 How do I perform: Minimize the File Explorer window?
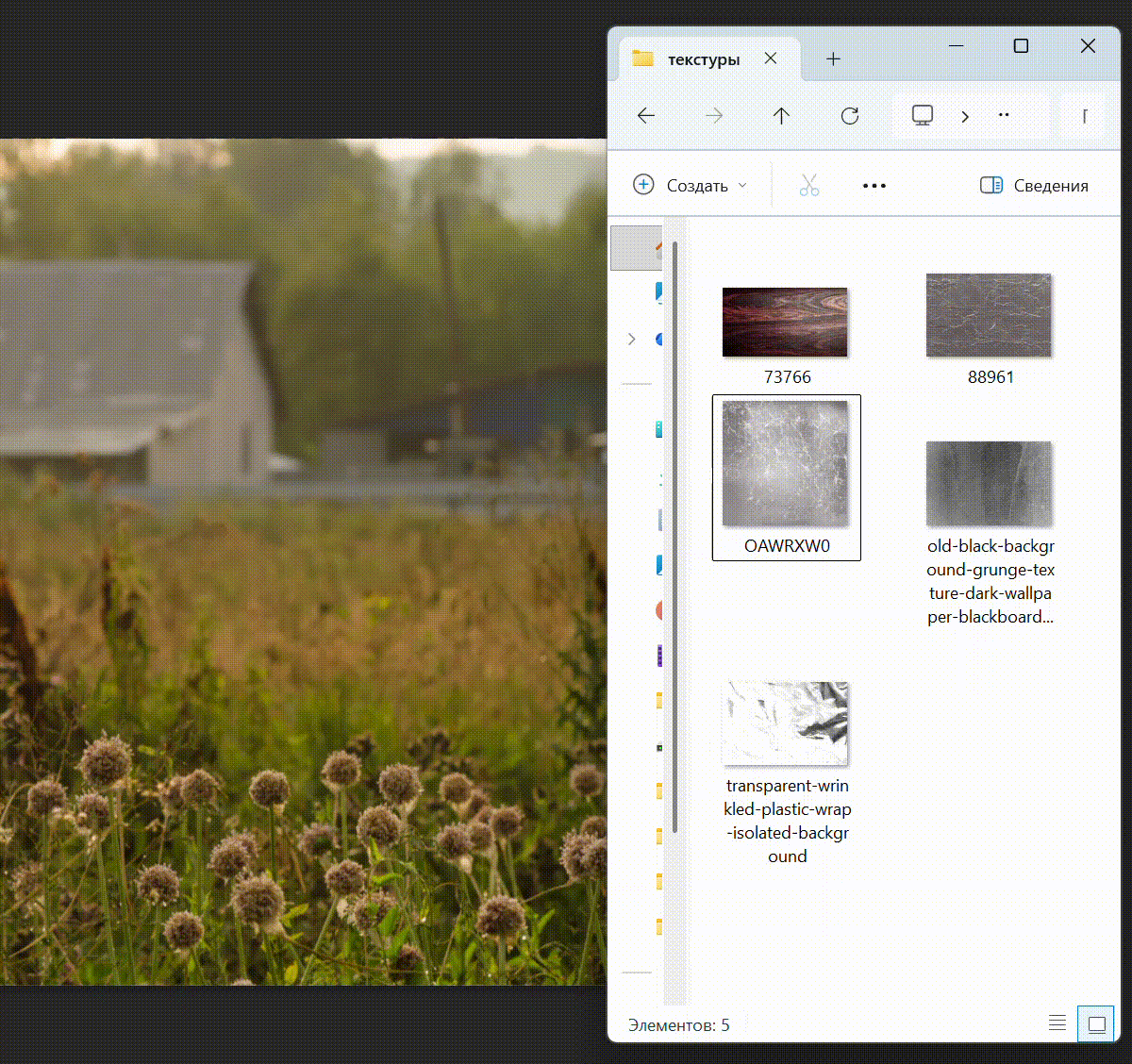point(957,45)
